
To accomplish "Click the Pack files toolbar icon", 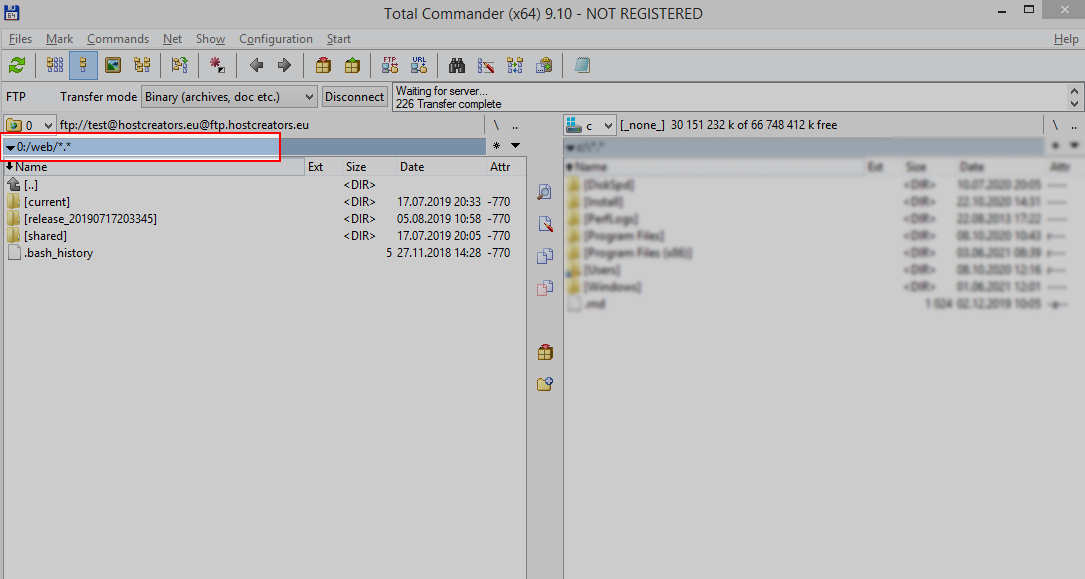I will [323, 66].
